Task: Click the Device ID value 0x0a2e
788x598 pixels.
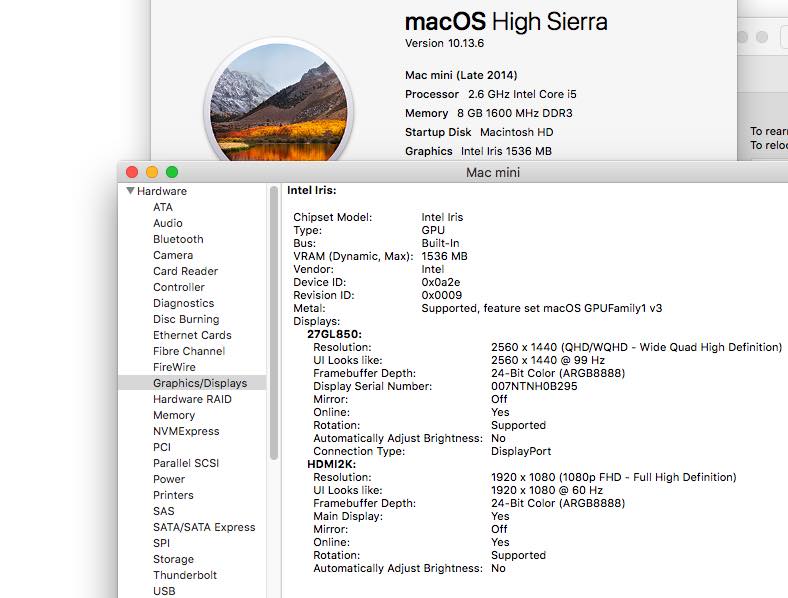Action: (441, 282)
